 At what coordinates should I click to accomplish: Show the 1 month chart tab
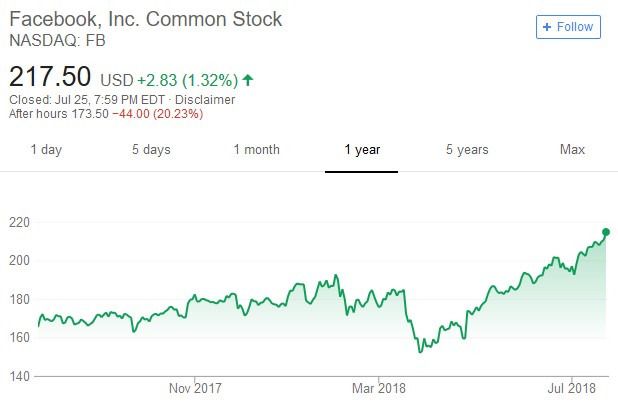pos(257,150)
